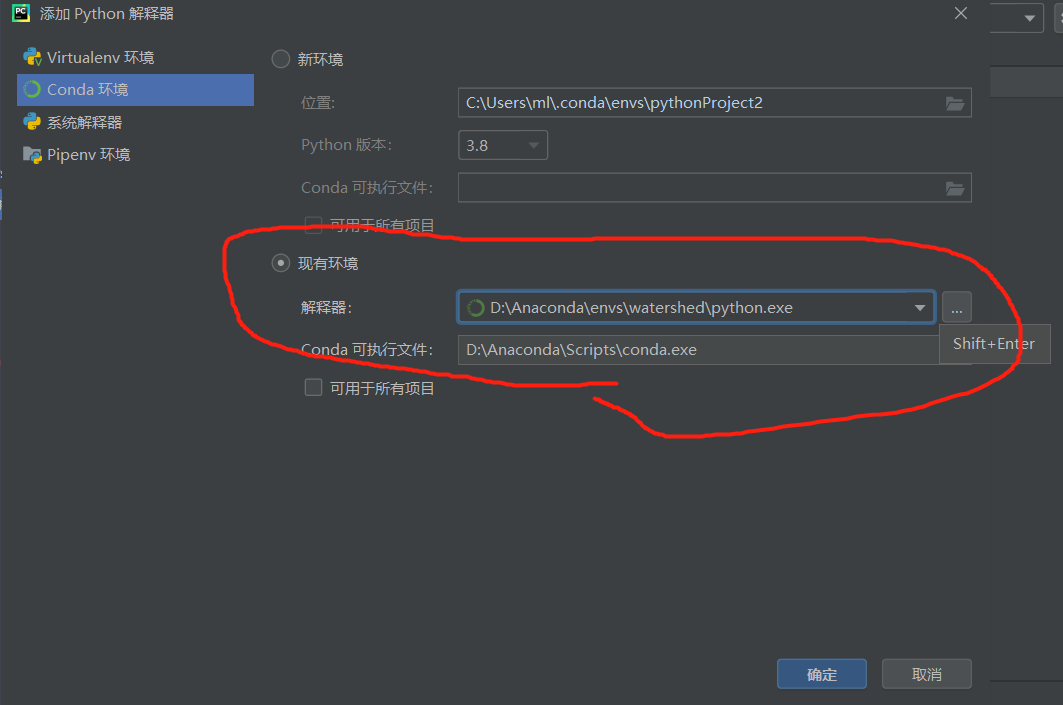Screen dimensions: 1063x705
Task: Click the ... browse interpreter button
Action: (x=957, y=308)
